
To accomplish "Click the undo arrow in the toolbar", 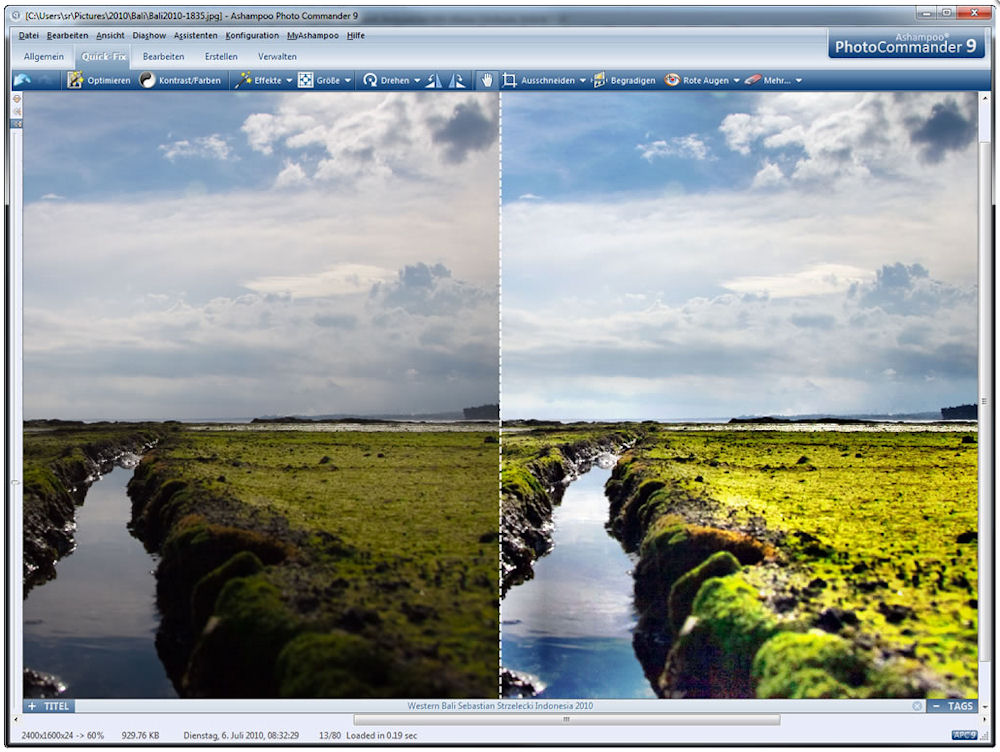I will 22,80.
